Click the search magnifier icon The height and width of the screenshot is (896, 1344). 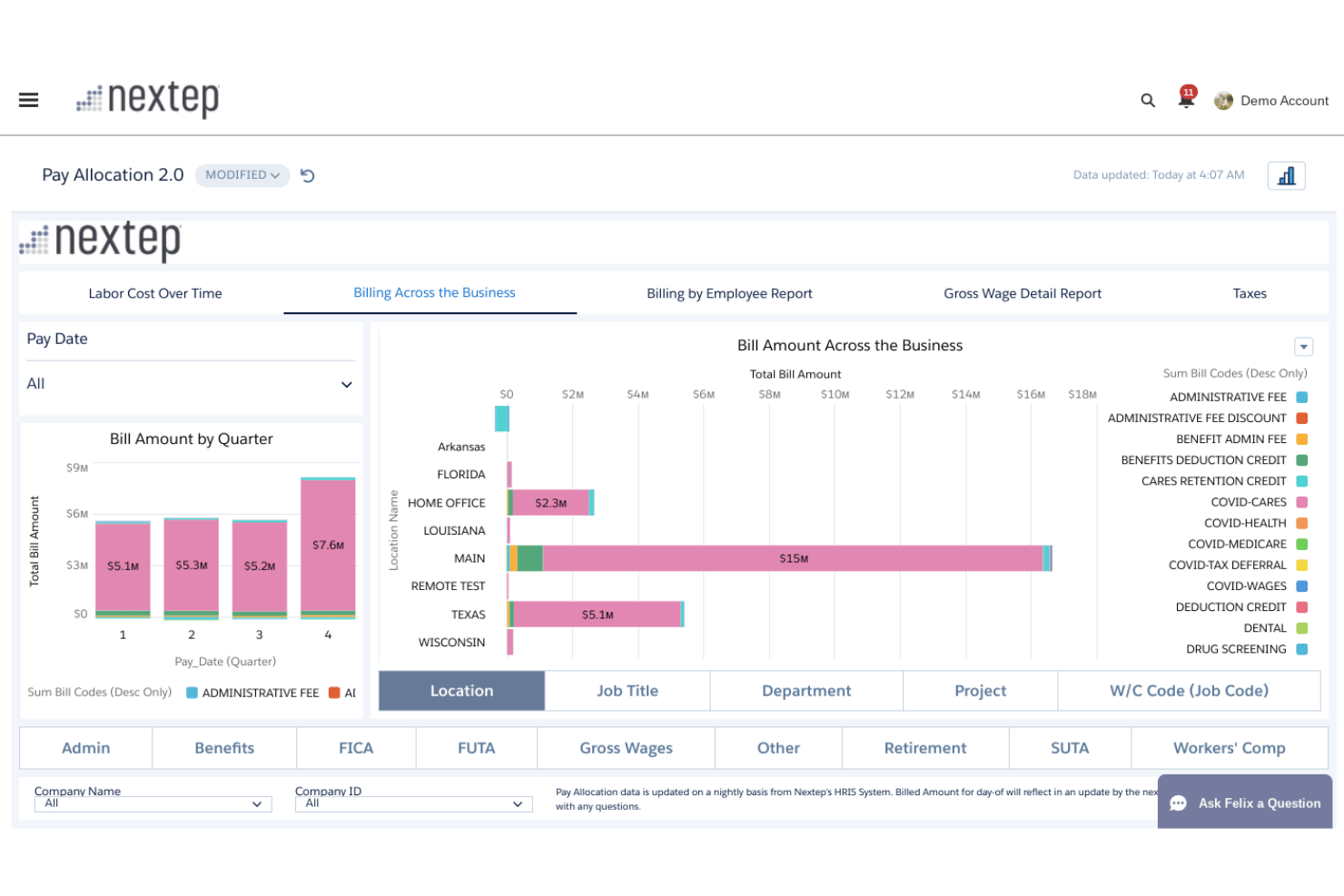coord(1148,101)
